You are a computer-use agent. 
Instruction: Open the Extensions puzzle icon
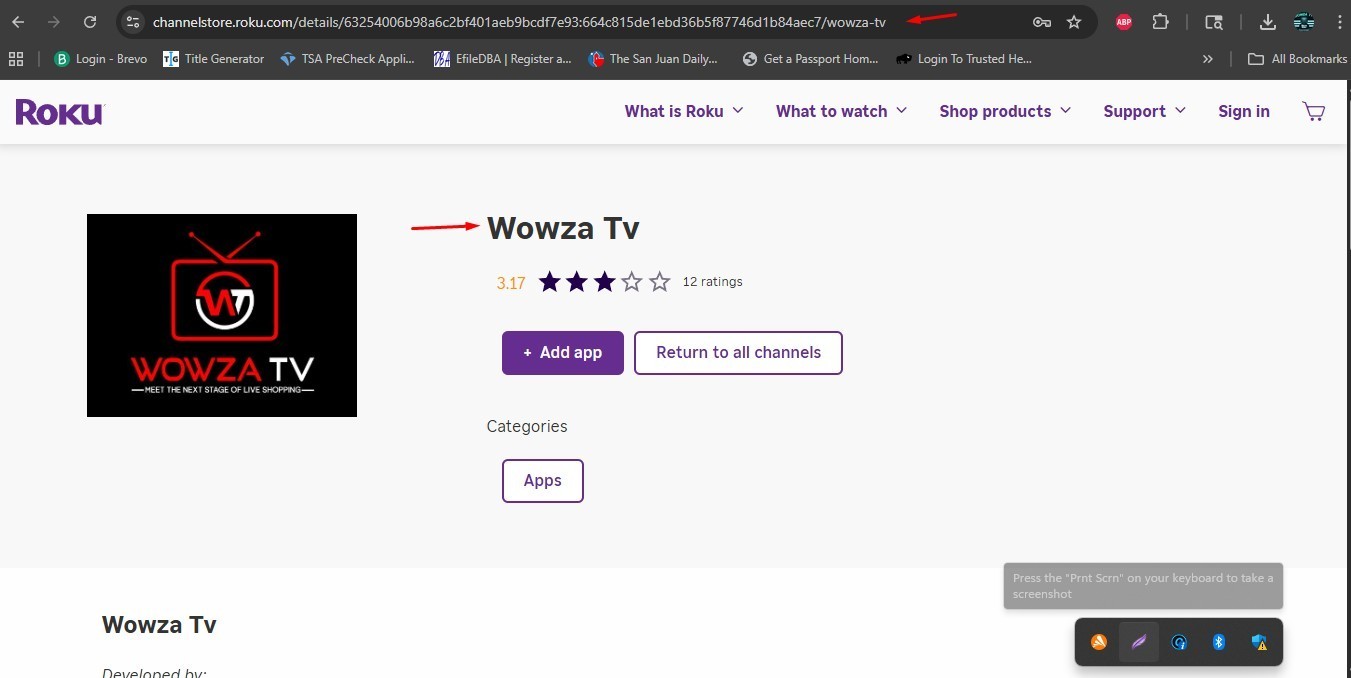tap(1160, 22)
